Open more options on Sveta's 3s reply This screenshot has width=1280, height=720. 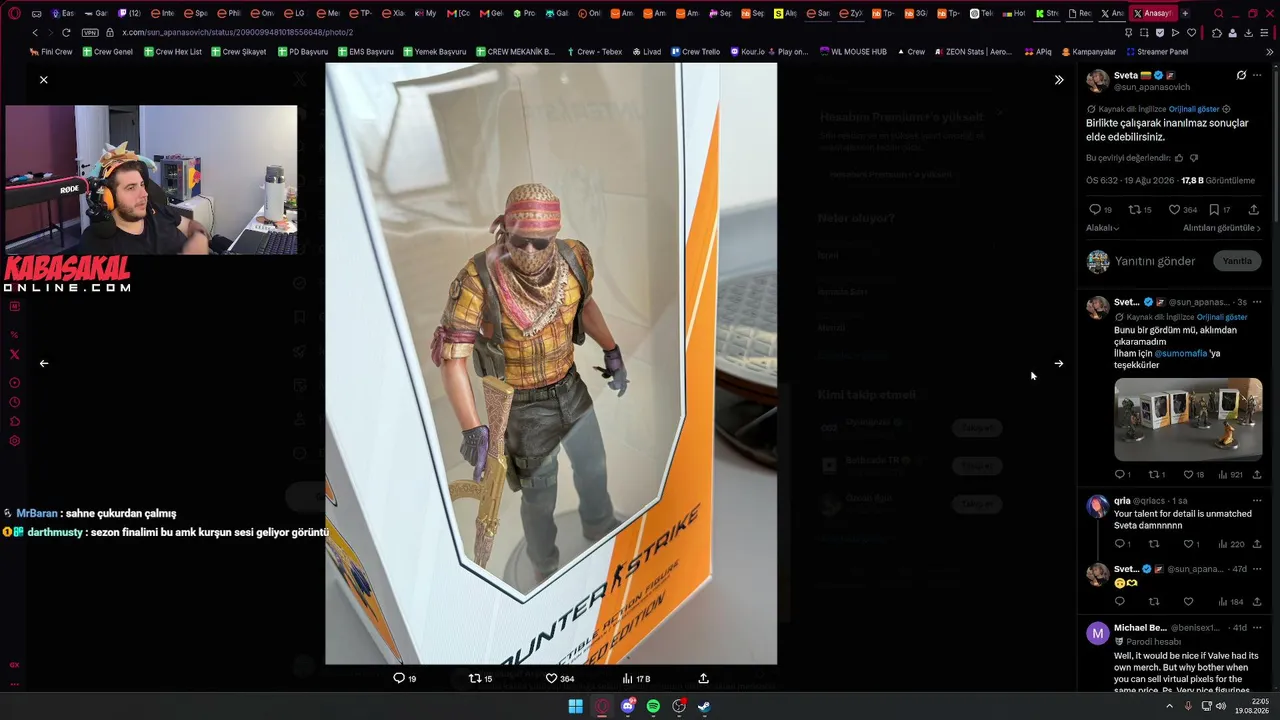[x=1257, y=302]
